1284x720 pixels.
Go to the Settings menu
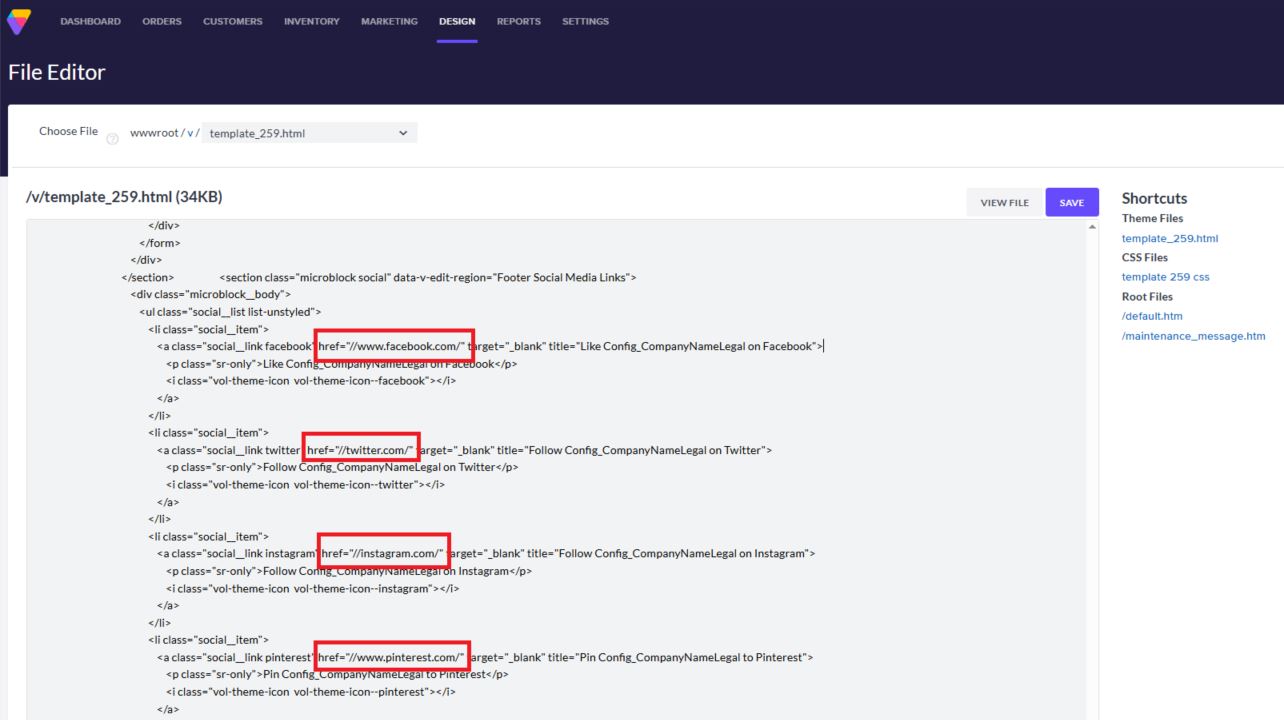click(585, 21)
